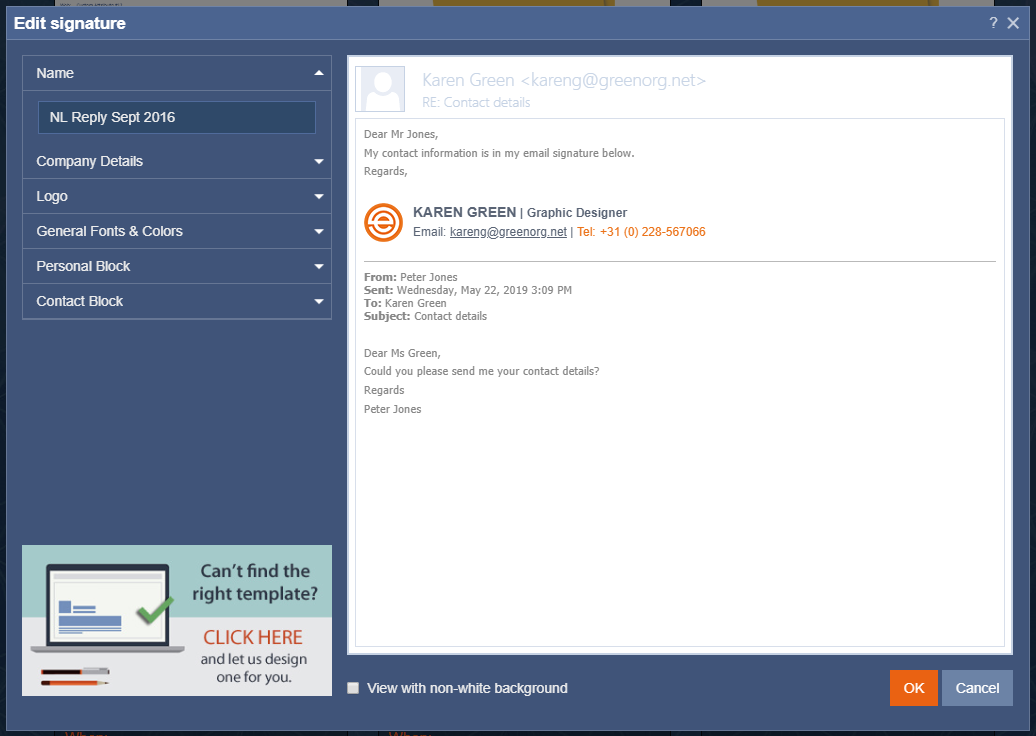
Task: Expand the Personal Block arrow
Action: 318,267
